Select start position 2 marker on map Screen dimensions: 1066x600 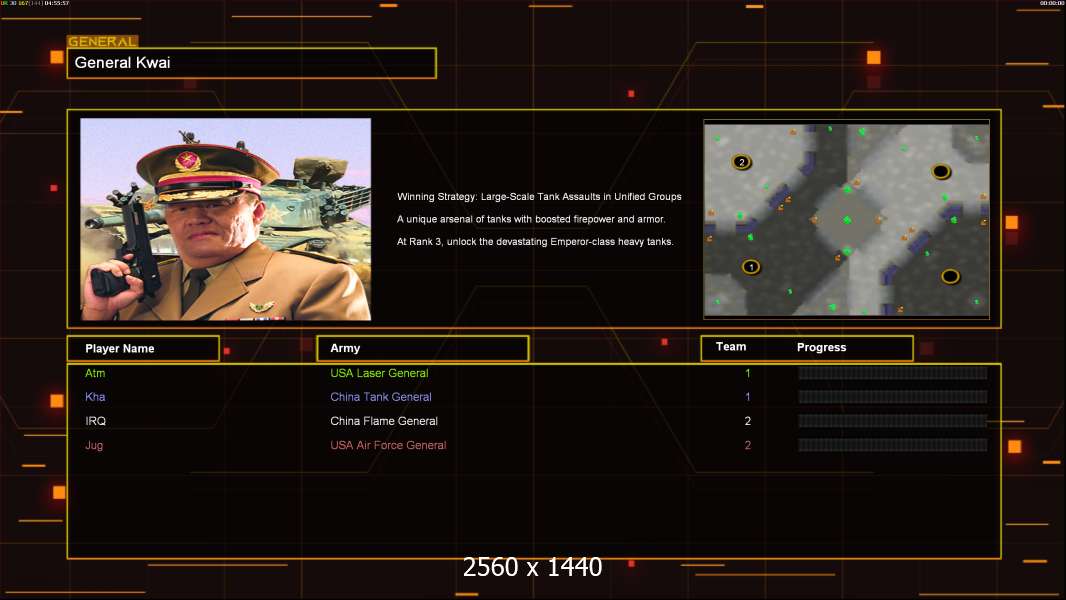click(x=742, y=162)
